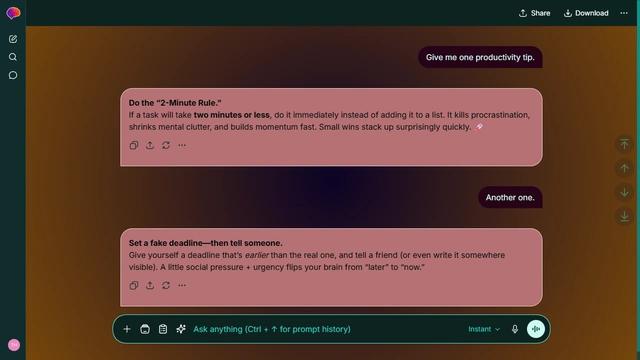Copy the fake deadline response

point(134,285)
